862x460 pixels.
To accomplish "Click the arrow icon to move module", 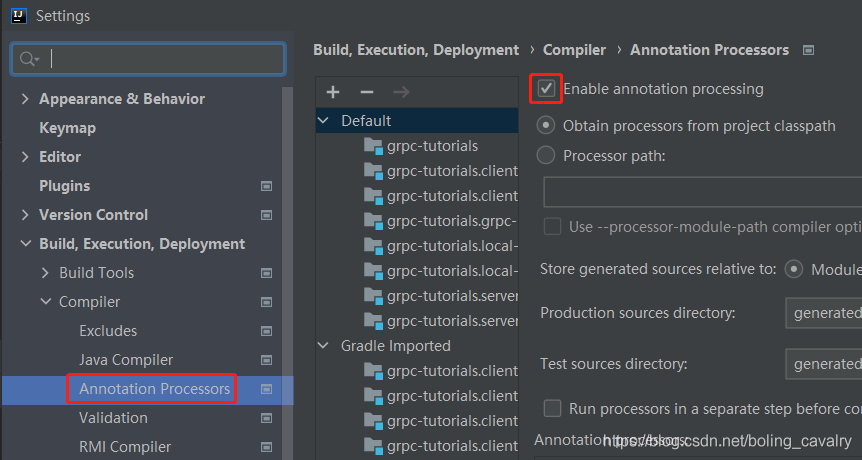I will pos(401,92).
